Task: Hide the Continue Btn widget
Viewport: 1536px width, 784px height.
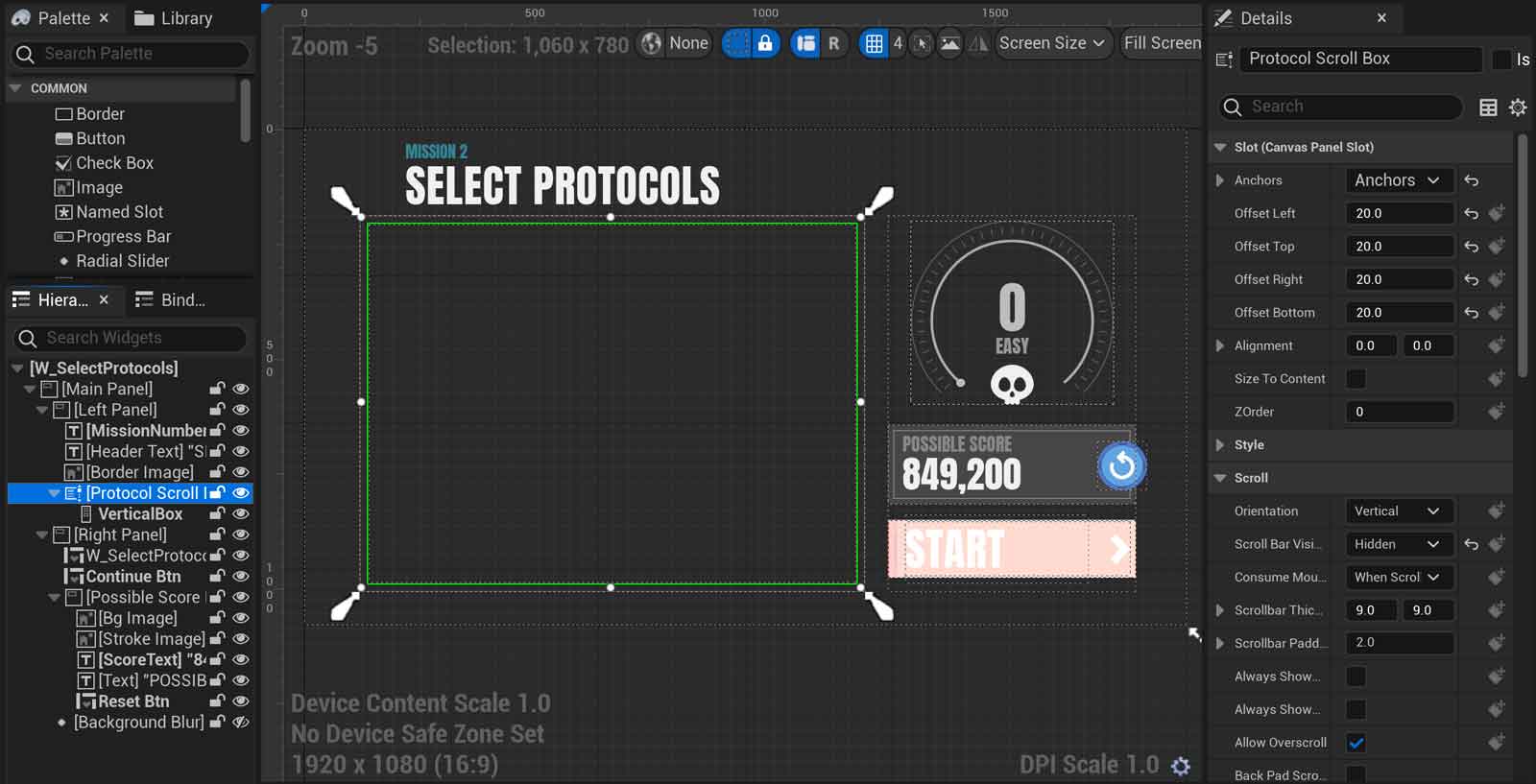Action: click(241, 577)
